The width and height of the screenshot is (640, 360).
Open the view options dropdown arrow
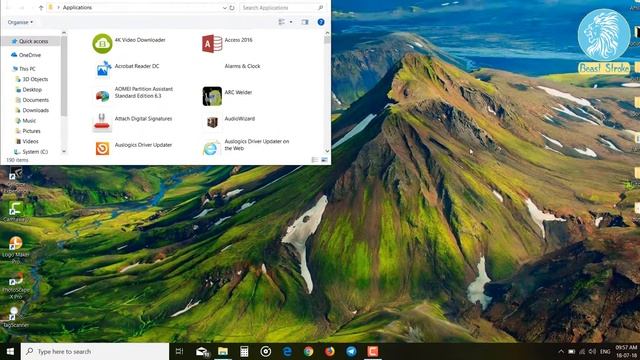pos(291,22)
